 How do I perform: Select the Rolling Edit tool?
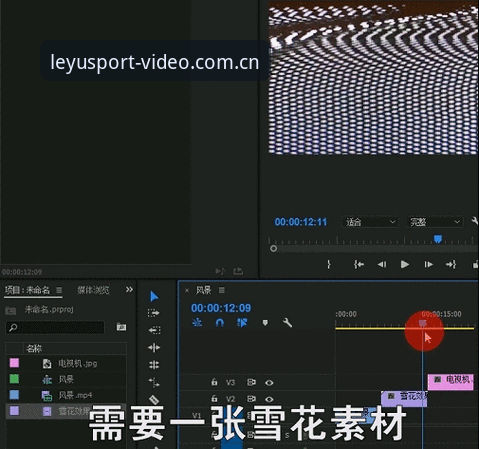[x=154, y=365]
